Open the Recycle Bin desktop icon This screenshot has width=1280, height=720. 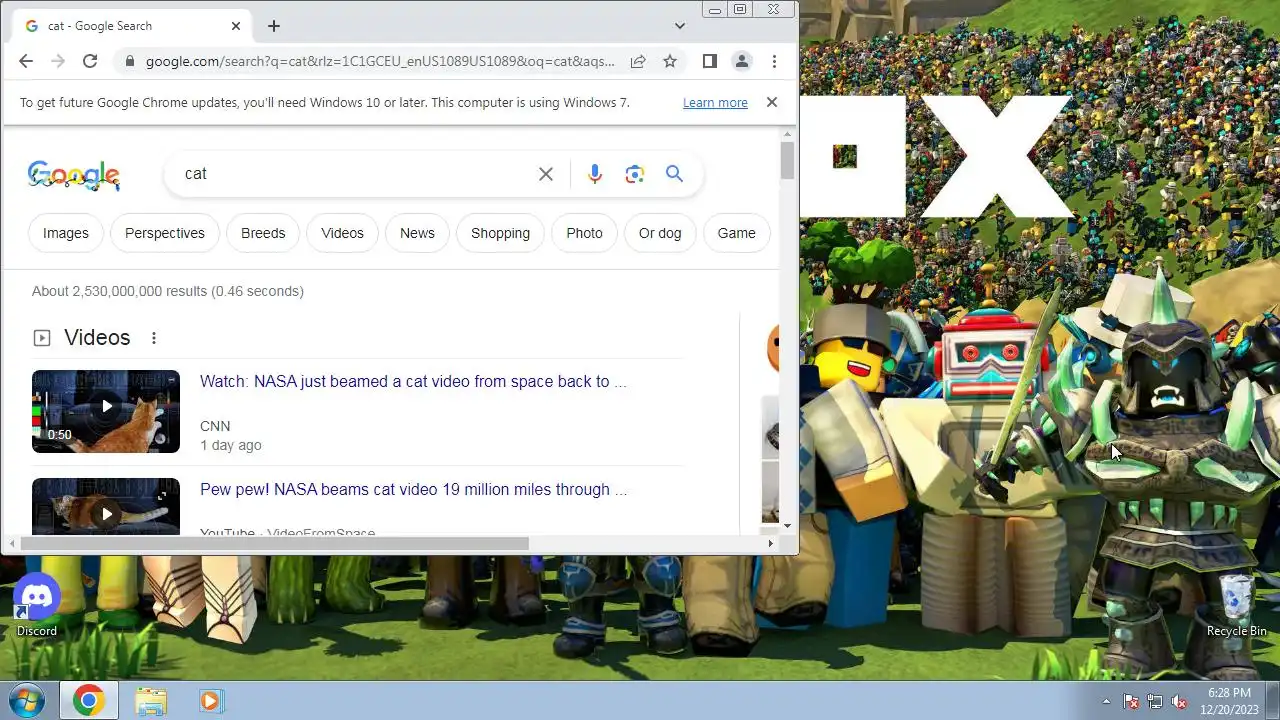[x=1237, y=606]
